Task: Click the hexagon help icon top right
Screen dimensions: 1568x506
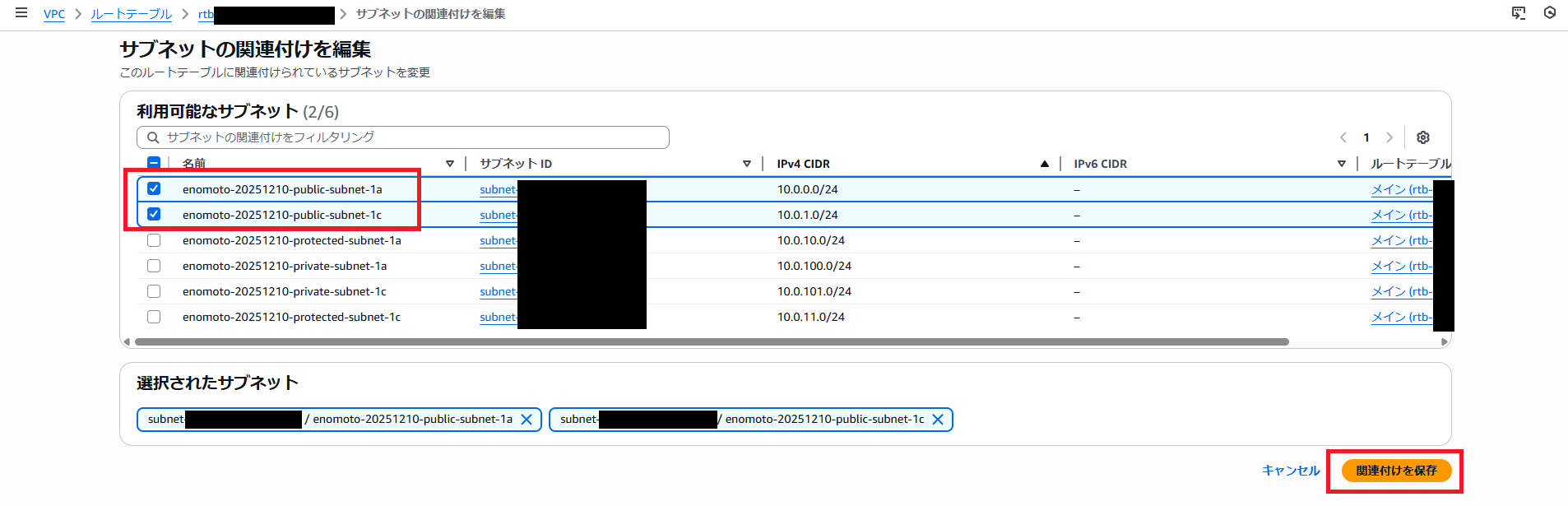Action: point(1550,13)
